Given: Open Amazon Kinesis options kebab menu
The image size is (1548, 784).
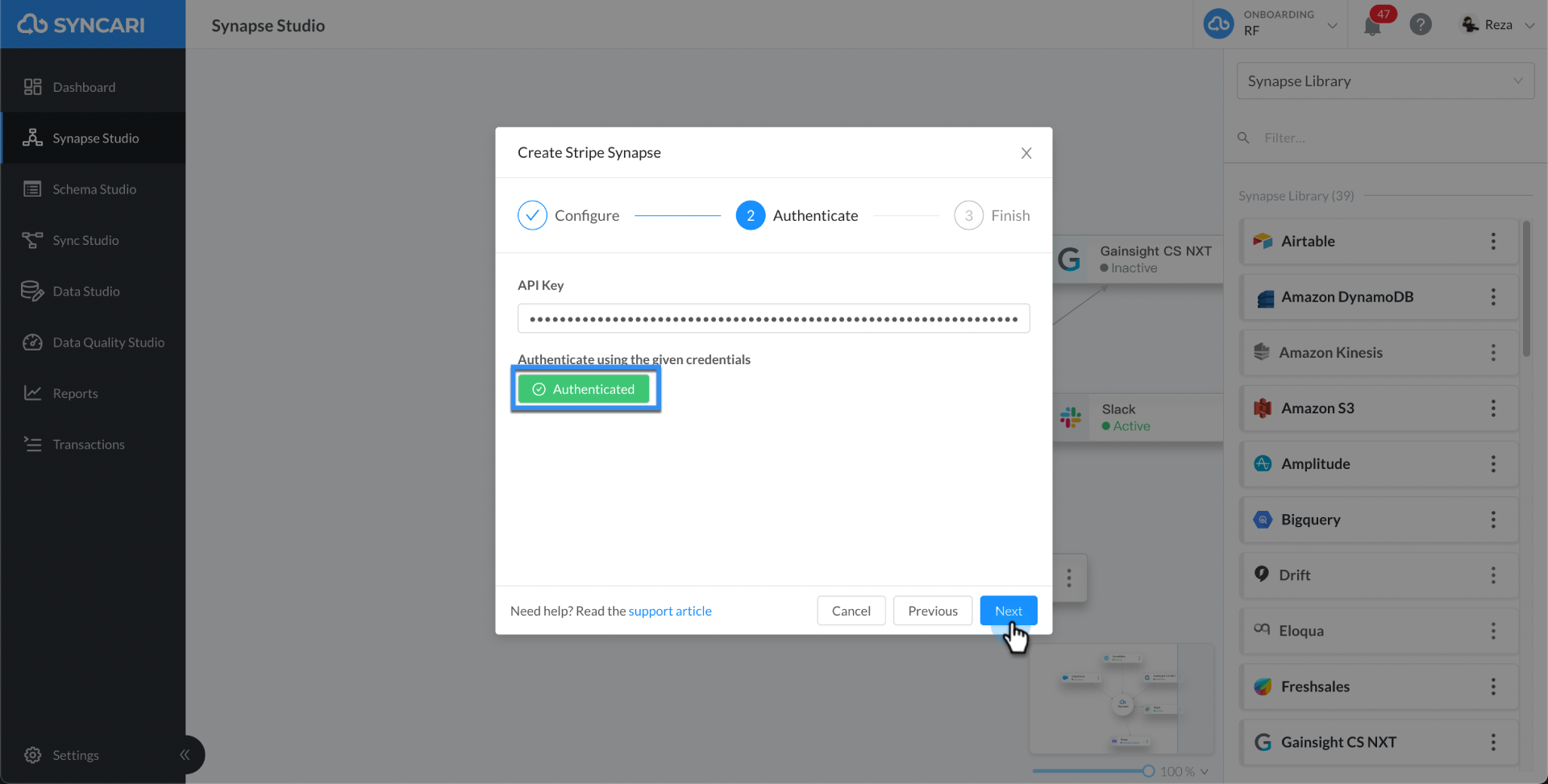Looking at the screenshot, I should [x=1493, y=352].
